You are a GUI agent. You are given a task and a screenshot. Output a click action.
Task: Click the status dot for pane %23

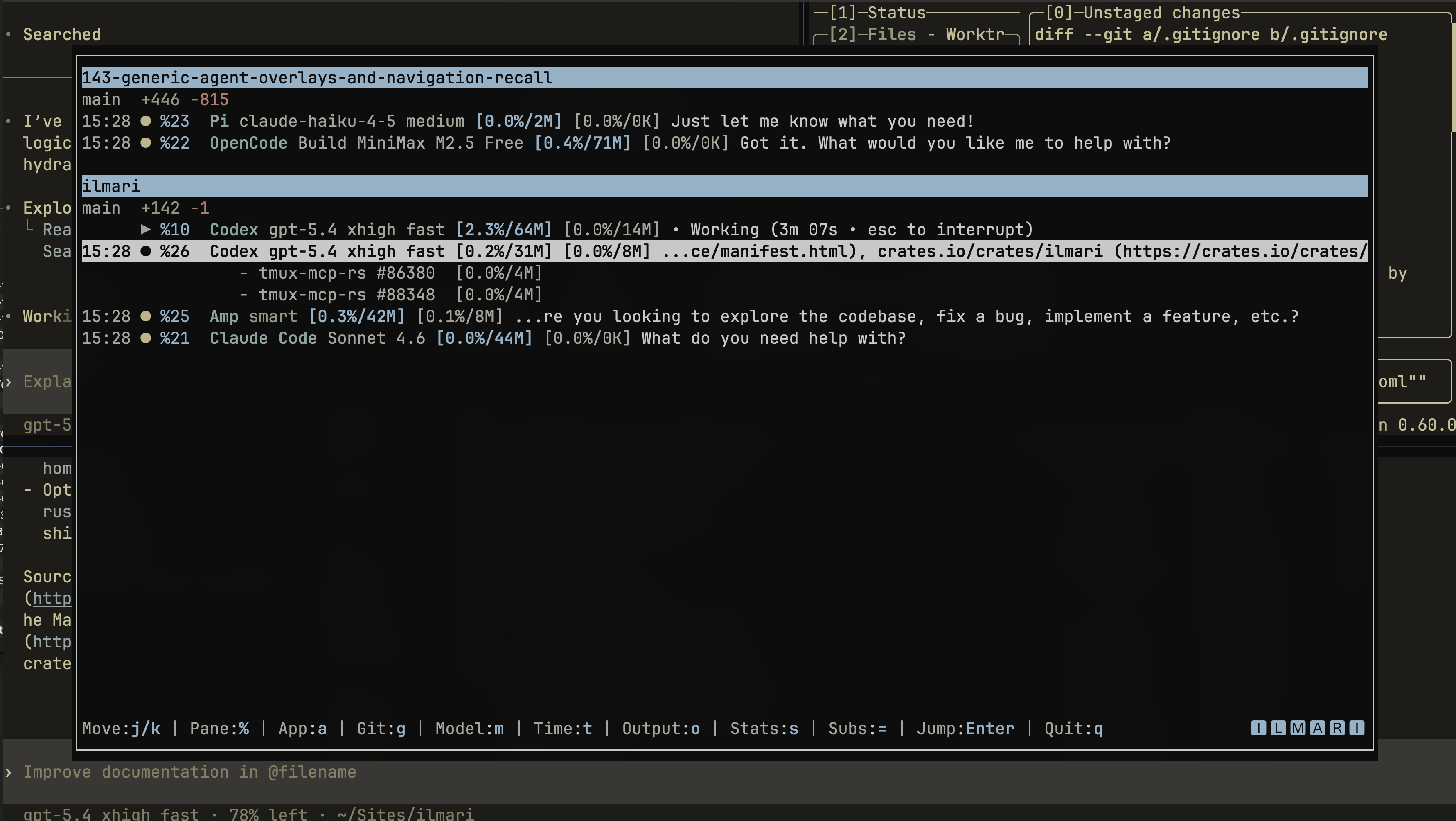146,121
